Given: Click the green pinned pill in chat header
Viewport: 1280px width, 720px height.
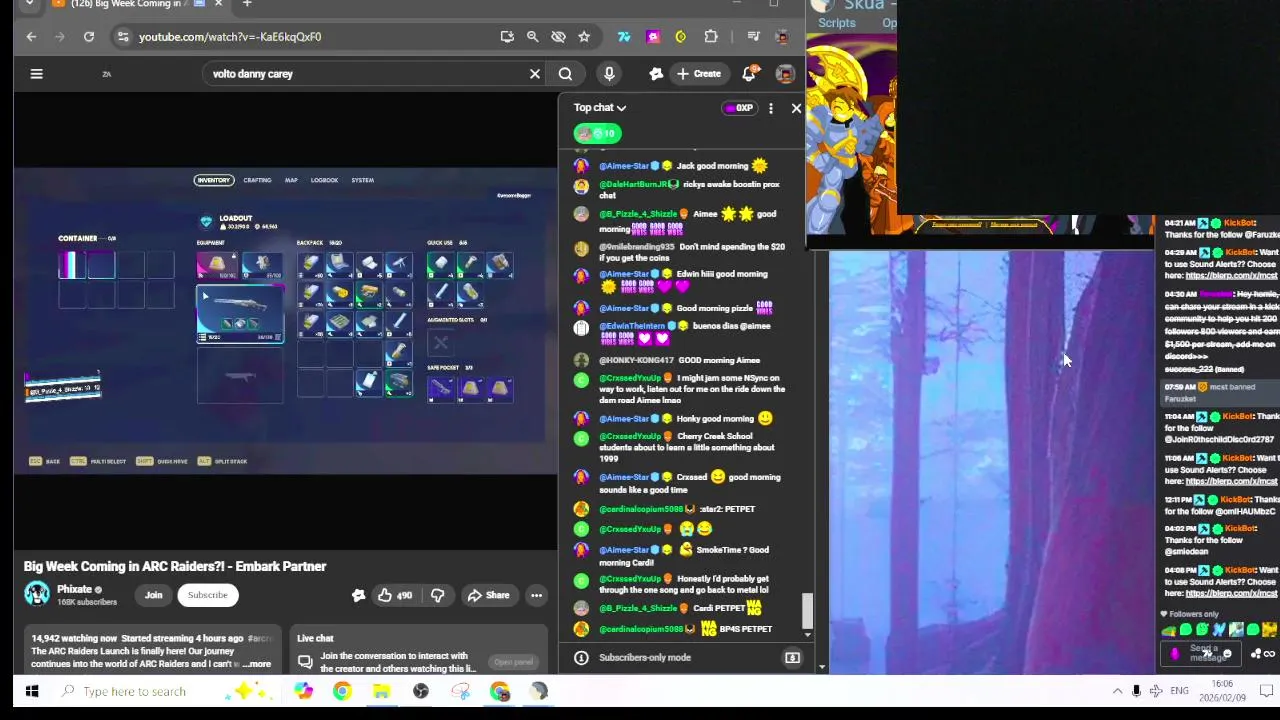Looking at the screenshot, I should click(597, 133).
